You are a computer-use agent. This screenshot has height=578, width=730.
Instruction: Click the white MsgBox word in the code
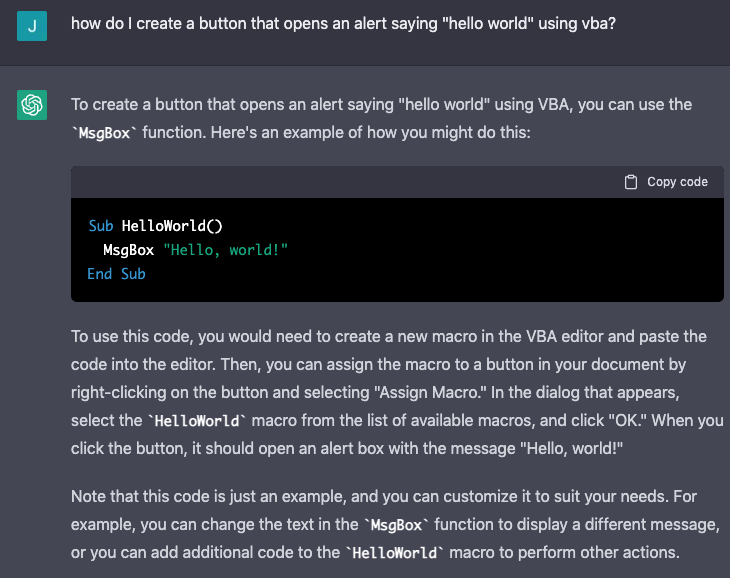pos(128,250)
